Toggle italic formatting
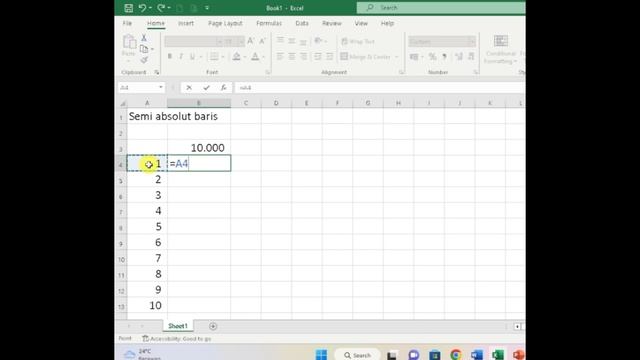640x360 pixels. pyautogui.click(x=181, y=57)
